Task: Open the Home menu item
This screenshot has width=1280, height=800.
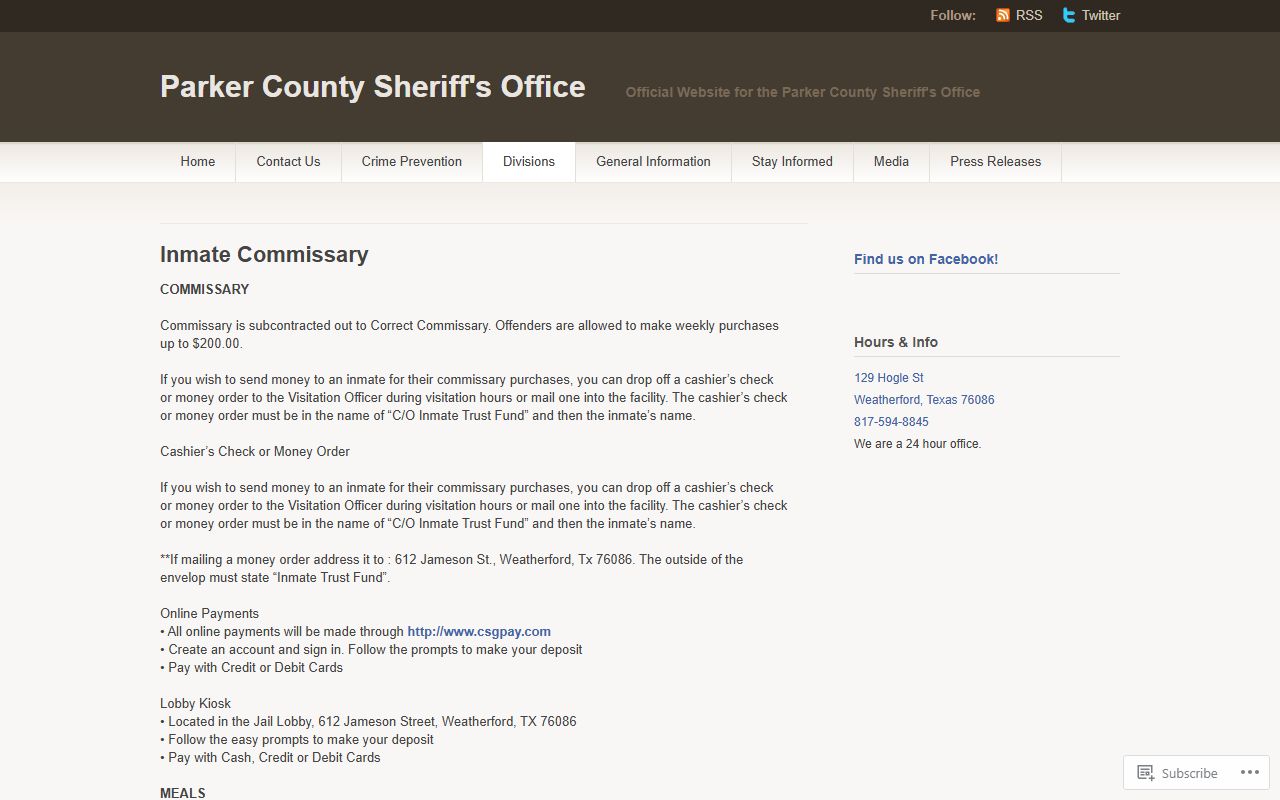Action: click(x=198, y=161)
